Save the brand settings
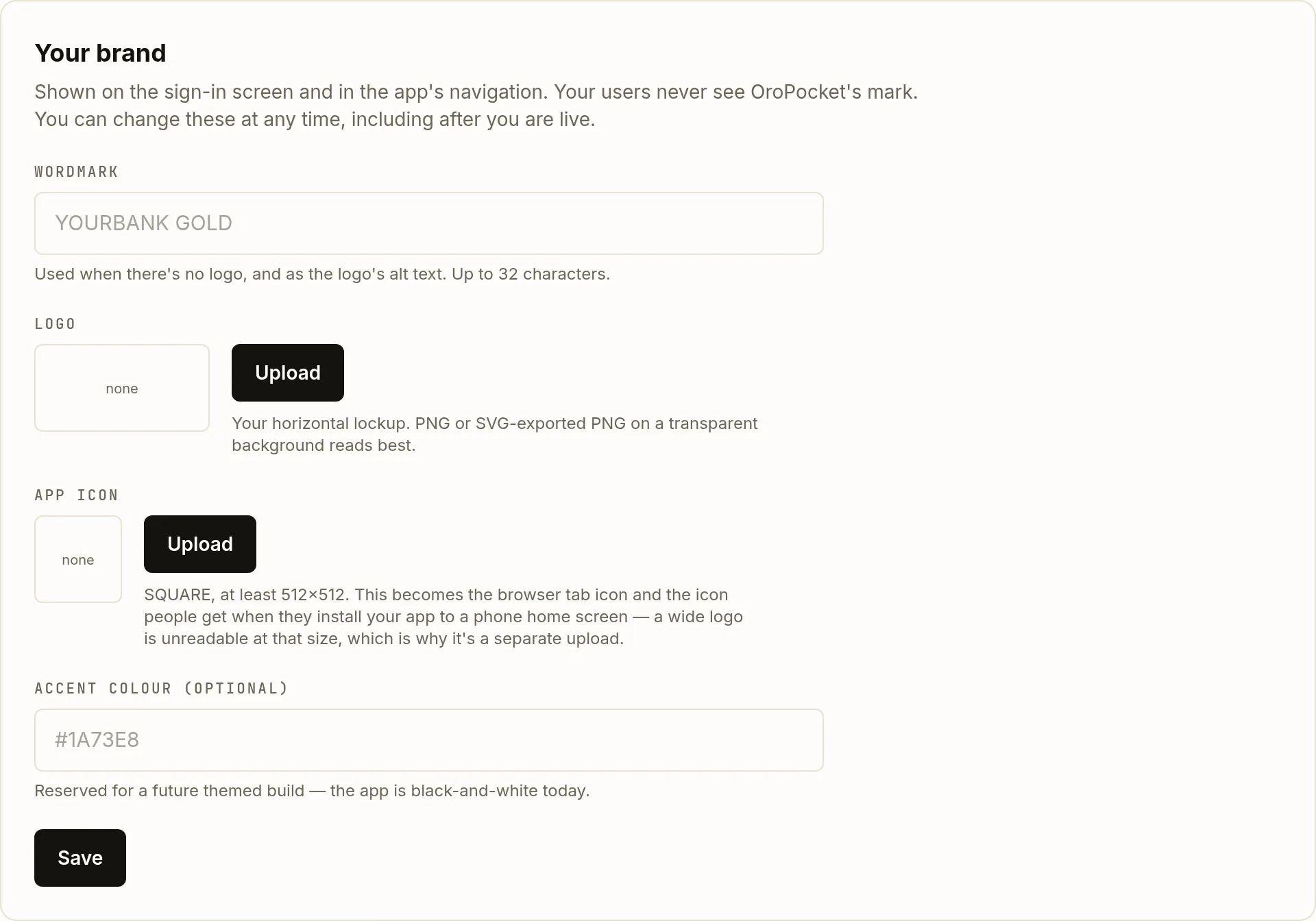 [x=80, y=858]
